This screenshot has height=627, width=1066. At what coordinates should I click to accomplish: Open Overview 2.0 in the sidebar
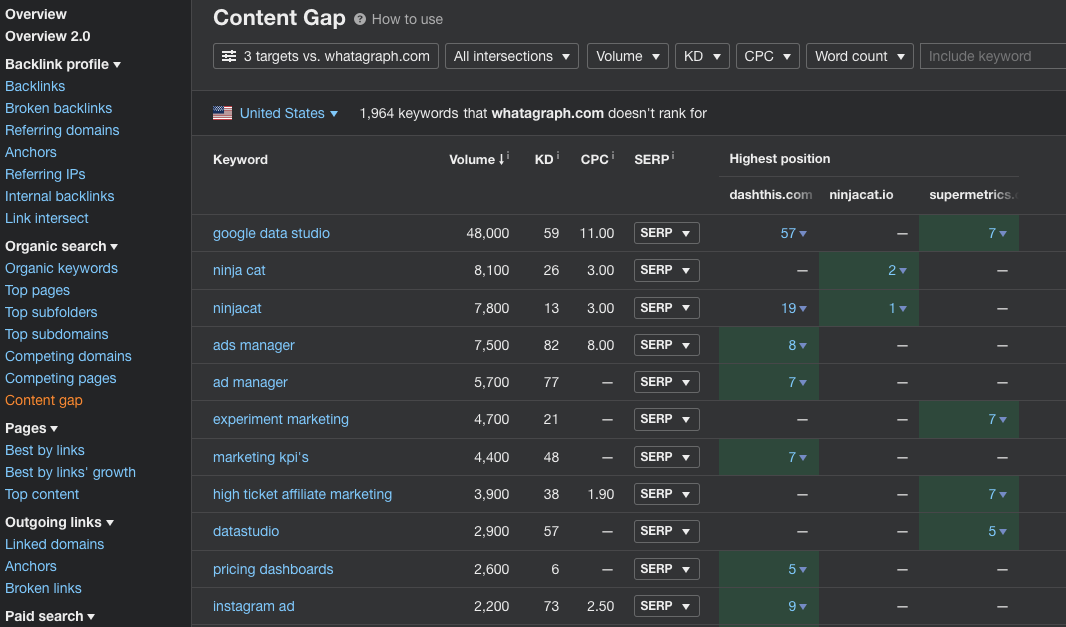[x=48, y=36]
